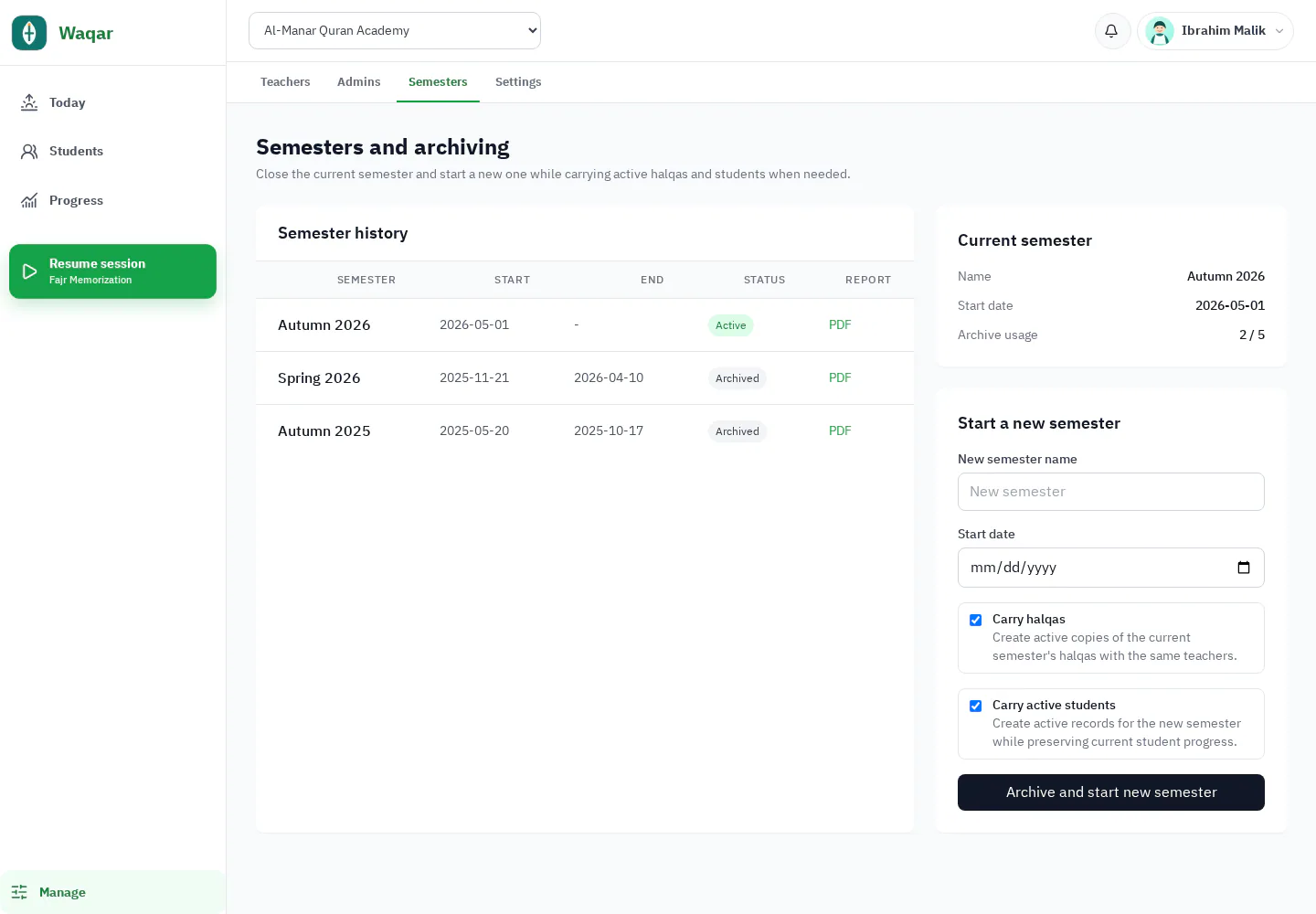The image size is (1316, 914).
Task: Click Archive and start new semester
Action: 1111,792
